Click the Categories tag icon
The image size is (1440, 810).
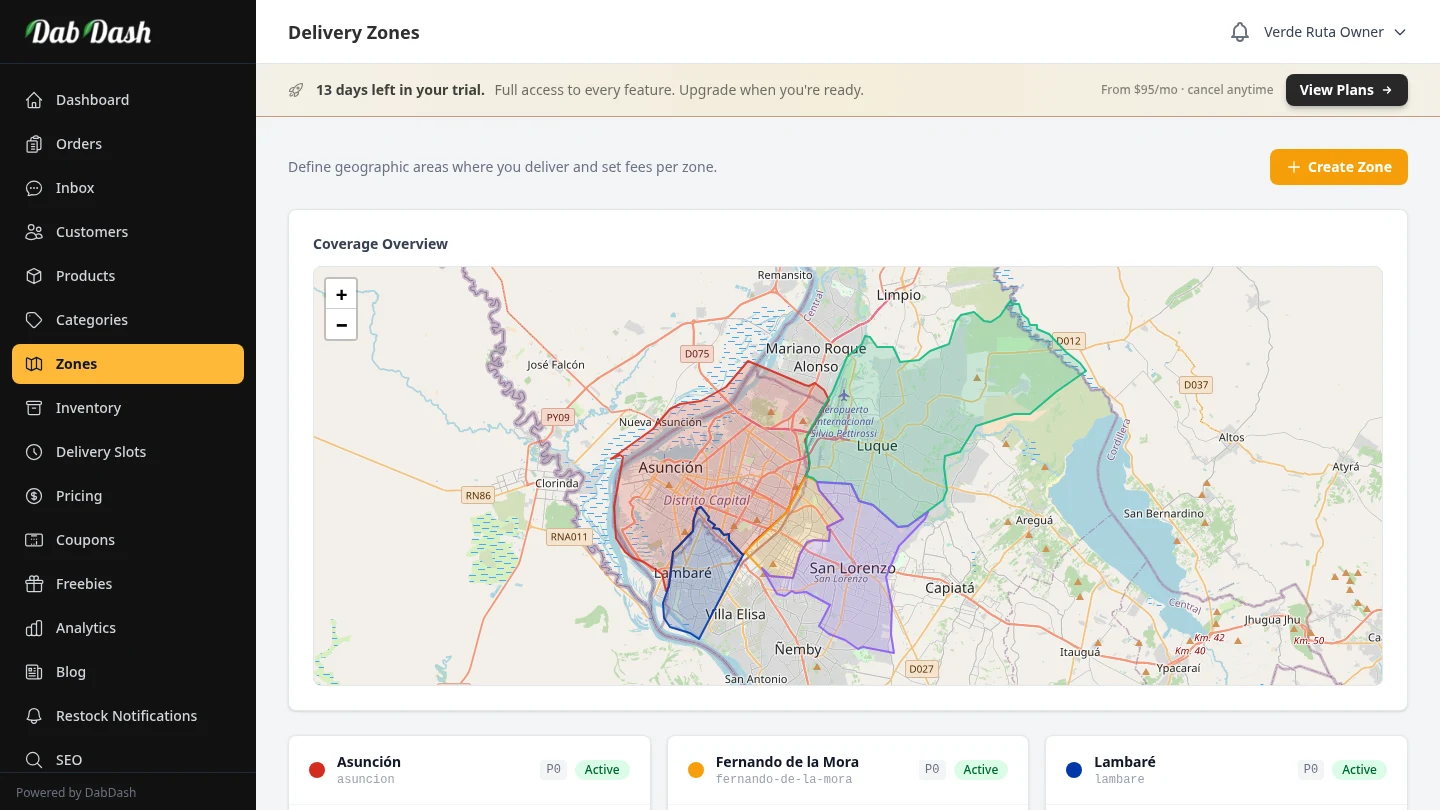tap(34, 320)
